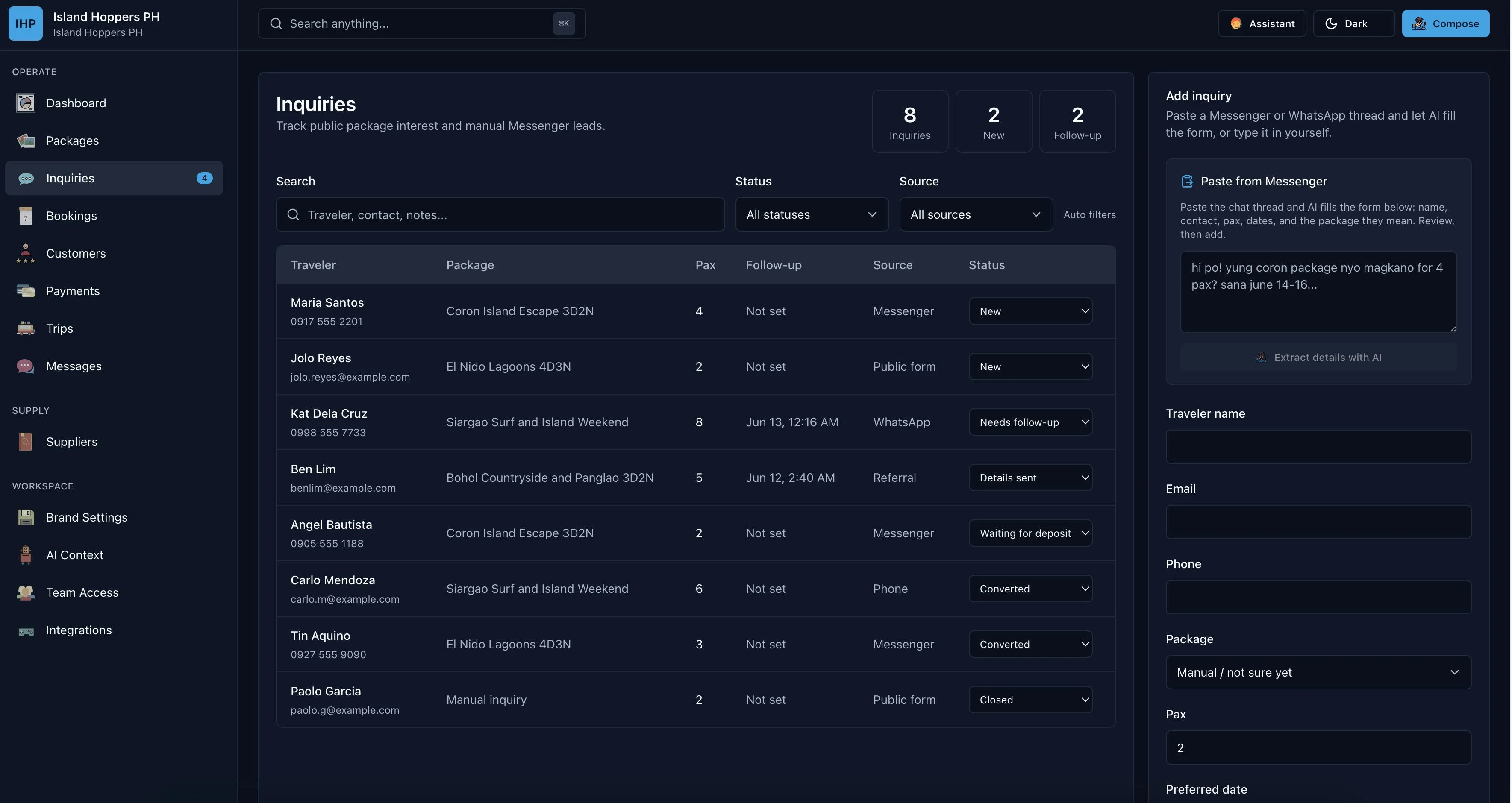Click the Trips vehicle icon
Screen dimensions: 1512x803
pyautogui.click(x=25, y=328)
